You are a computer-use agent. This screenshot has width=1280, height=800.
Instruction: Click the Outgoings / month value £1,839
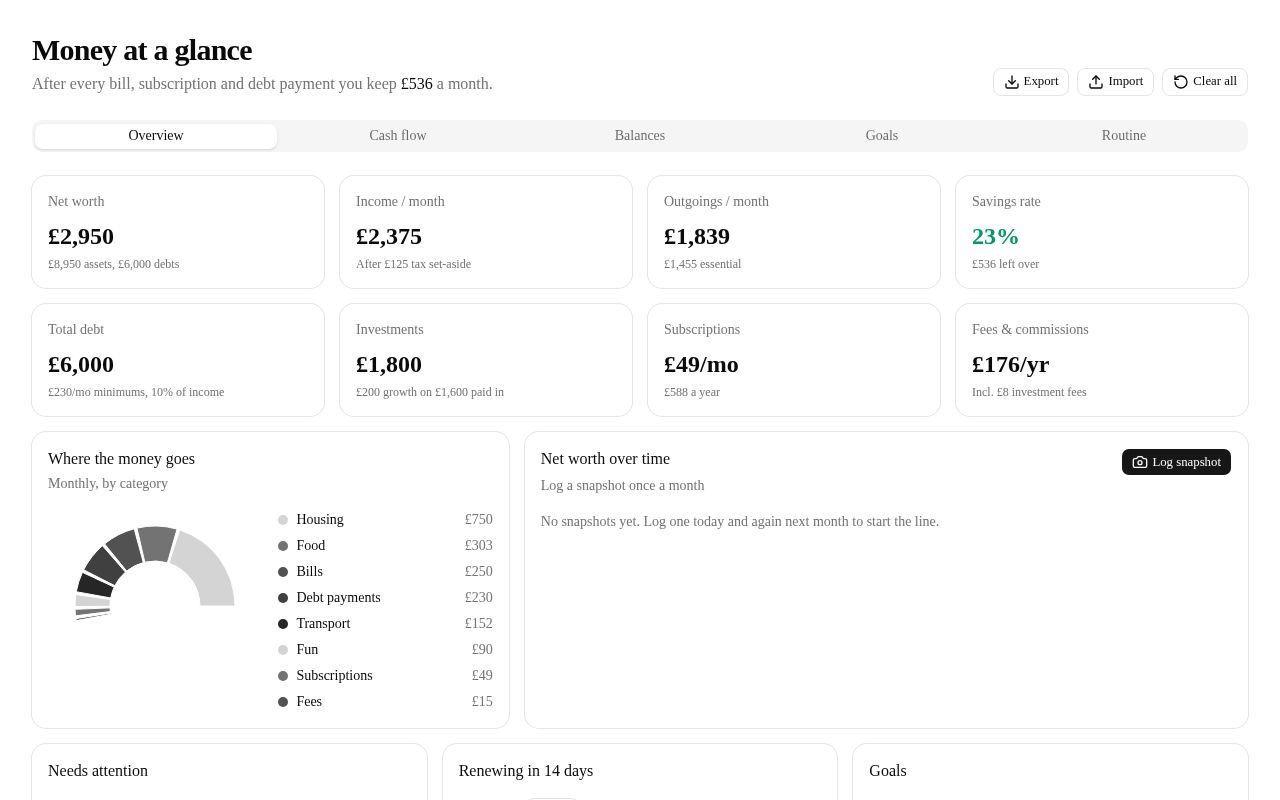point(697,237)
